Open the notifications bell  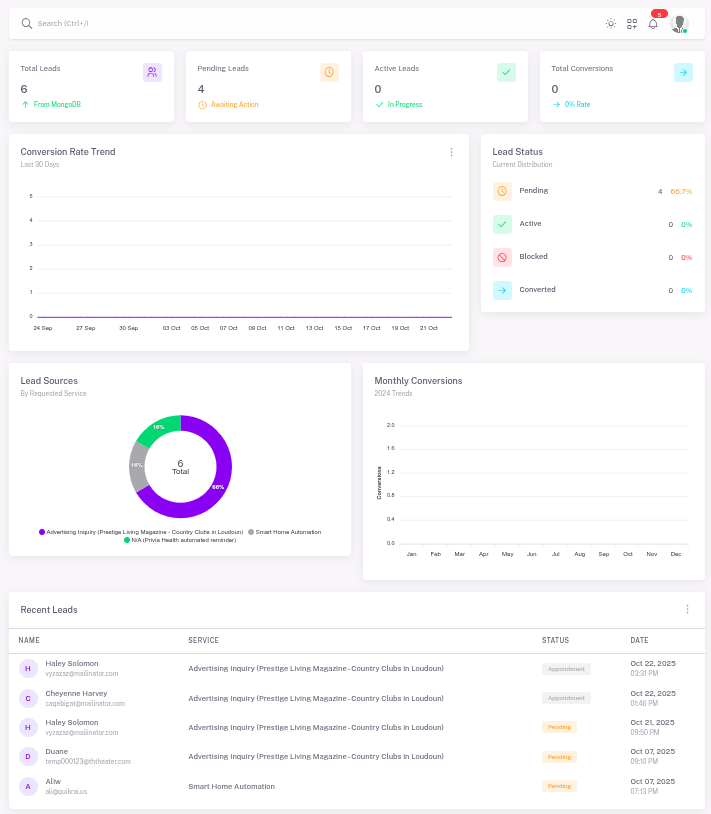pos(653,23)
